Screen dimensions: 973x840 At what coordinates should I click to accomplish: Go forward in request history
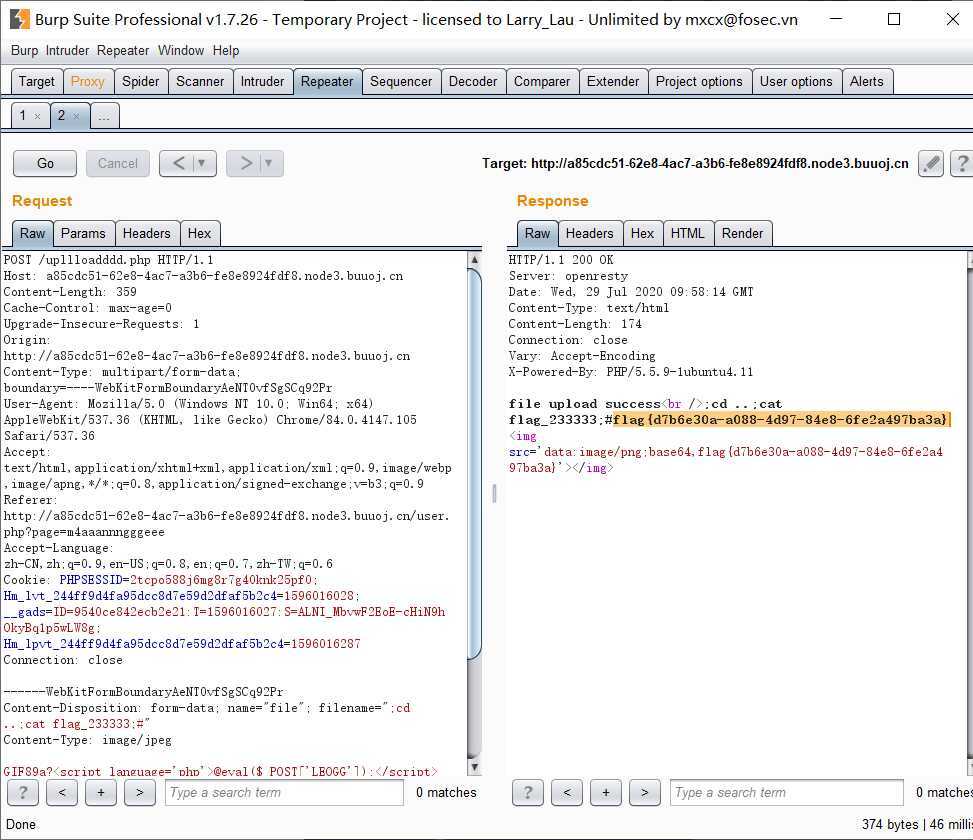click(x=245, y=164)
